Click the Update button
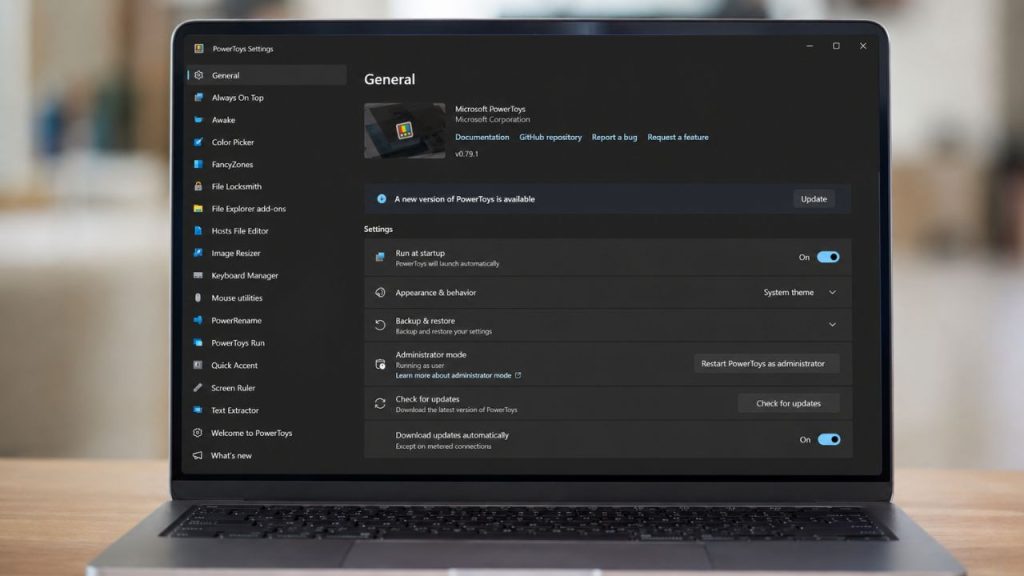This screenshot has height=576, width=1024. click(814, 199)
